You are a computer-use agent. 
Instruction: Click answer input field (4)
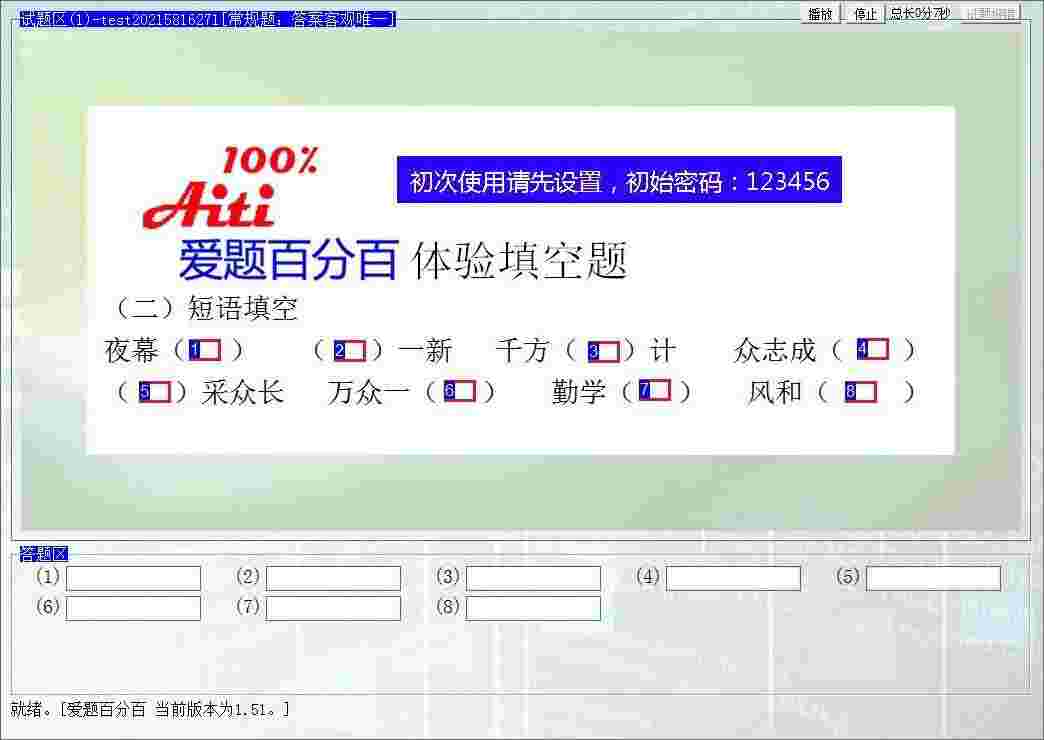point(735,577)
